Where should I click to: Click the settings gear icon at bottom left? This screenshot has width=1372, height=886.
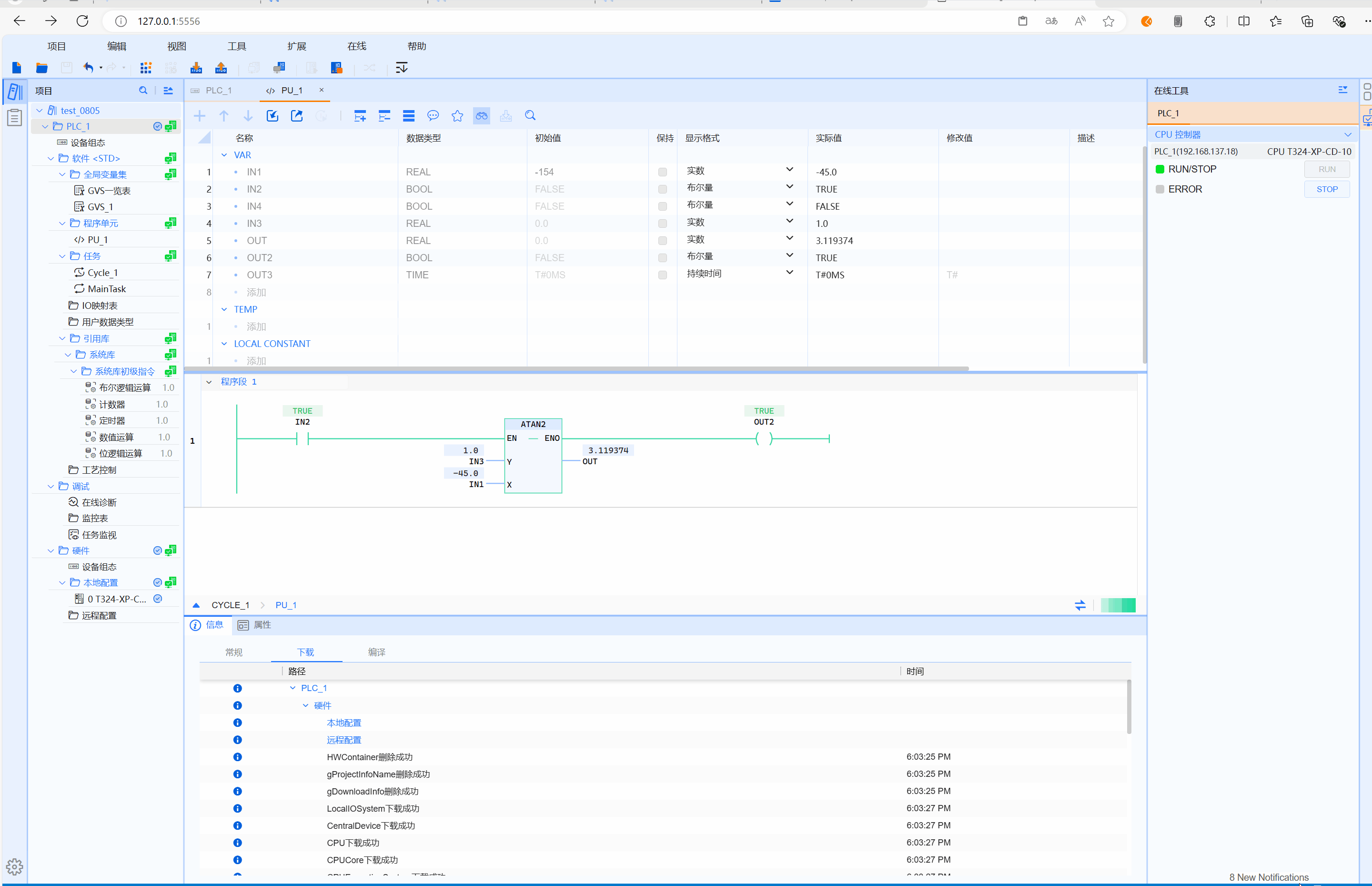[14, 866]
